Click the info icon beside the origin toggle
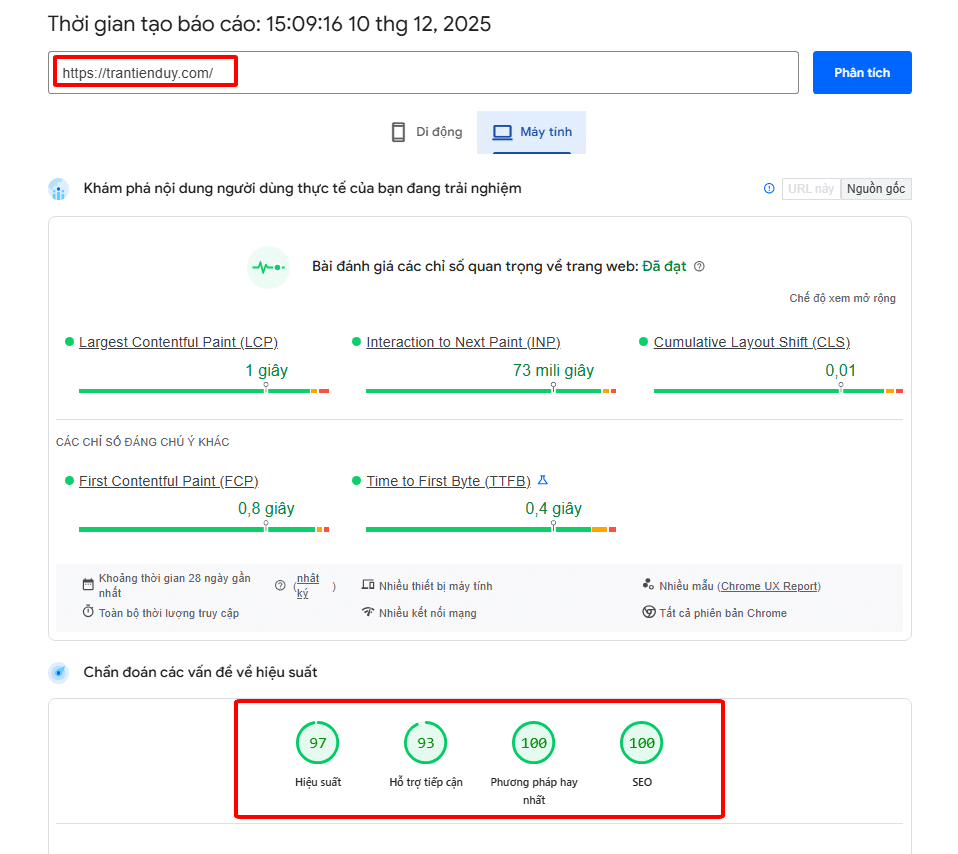Screen dimensions: 958x854 point(768,188)
